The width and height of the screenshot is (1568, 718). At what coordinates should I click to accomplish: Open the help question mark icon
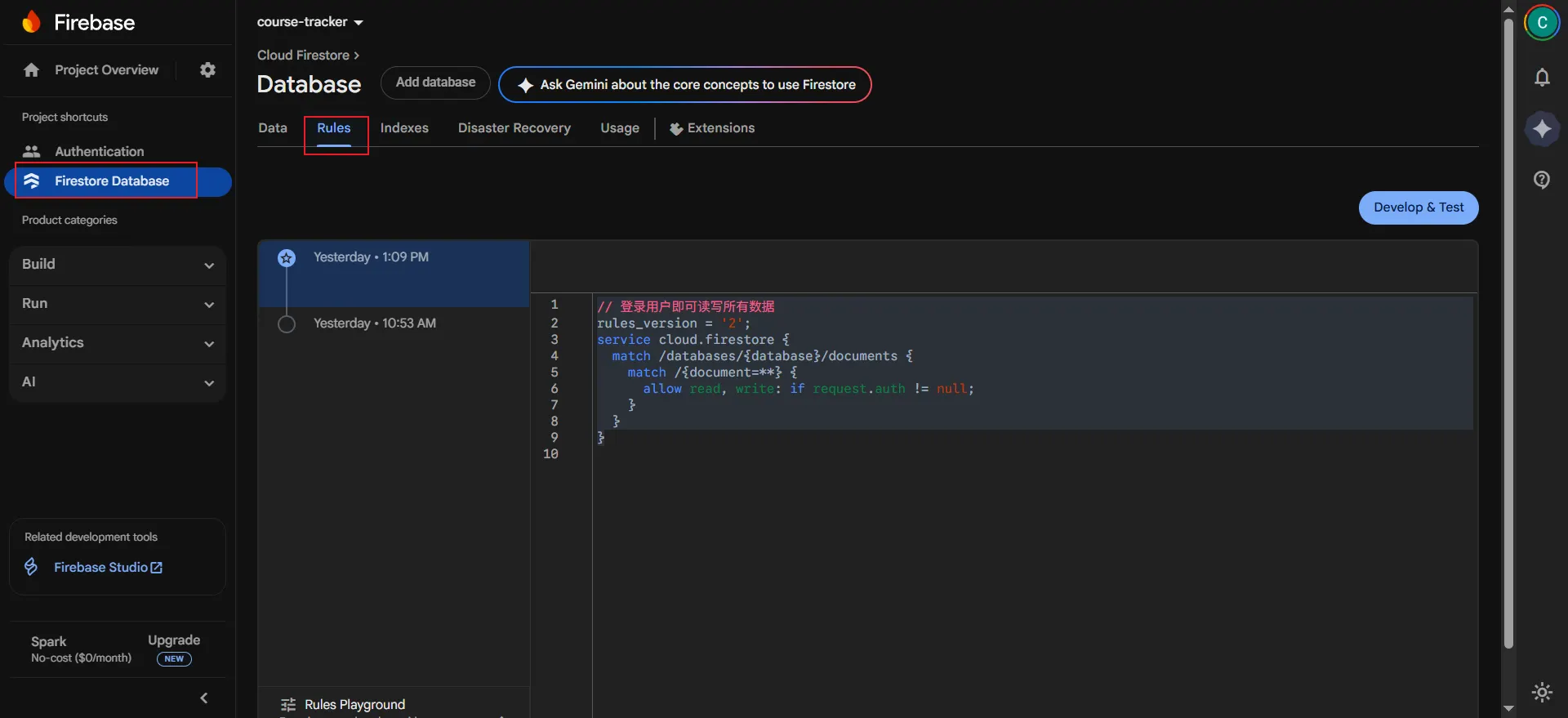[x=1541, y=180]
